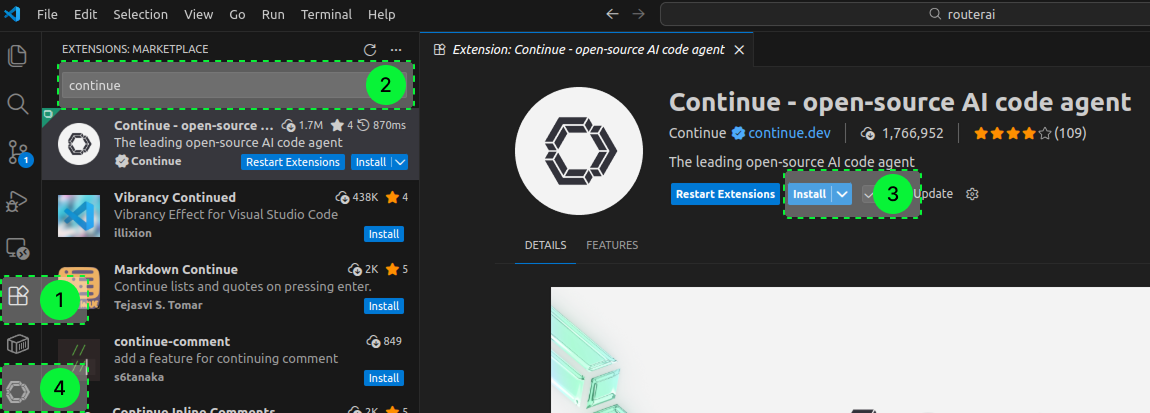The height and width of the screenshot is (413, 1150).
Task: Click the Vibrancy Continued extension icon
Action: [78, 216]
